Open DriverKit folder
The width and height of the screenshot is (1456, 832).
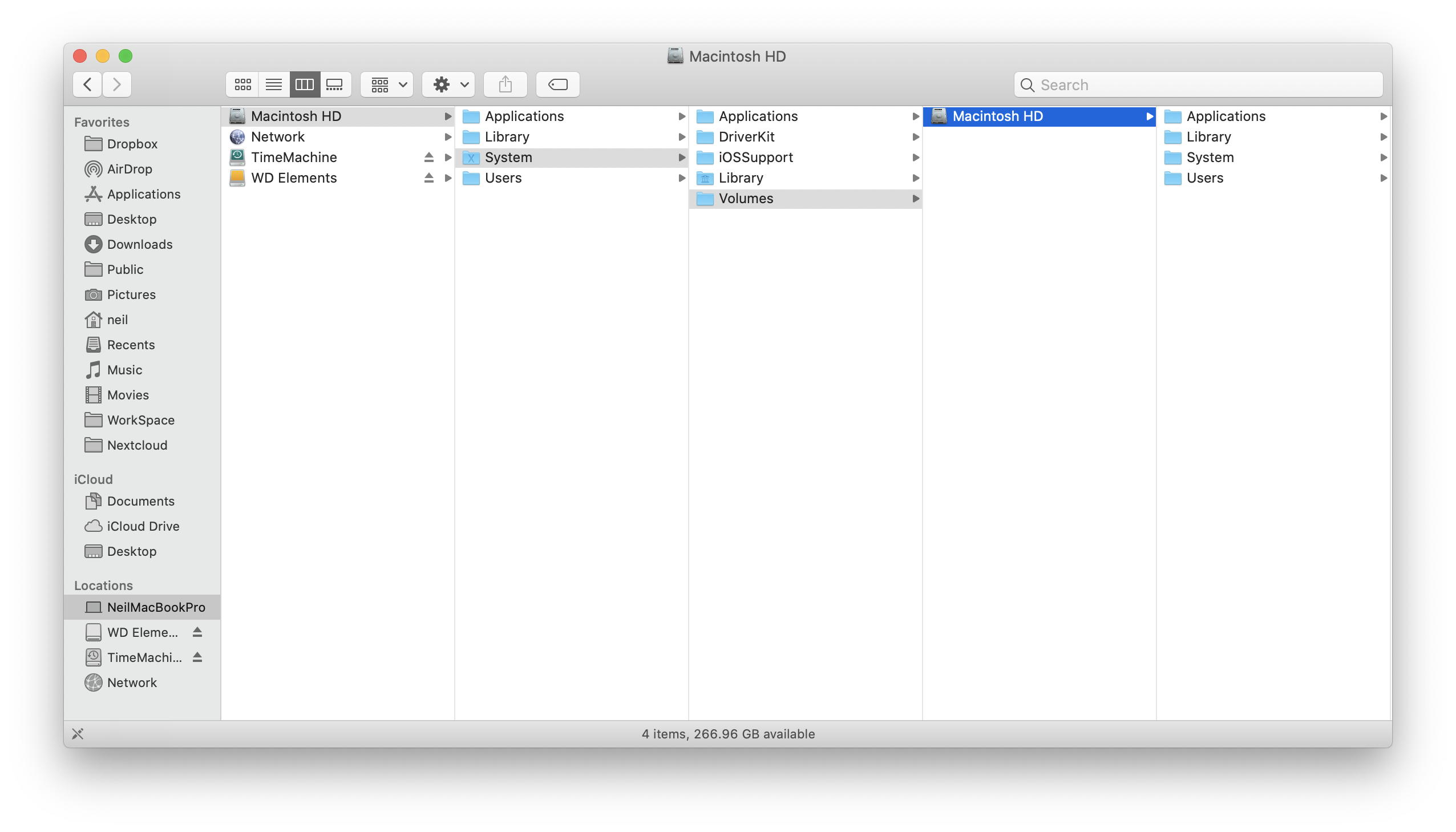tap(806, 136)
